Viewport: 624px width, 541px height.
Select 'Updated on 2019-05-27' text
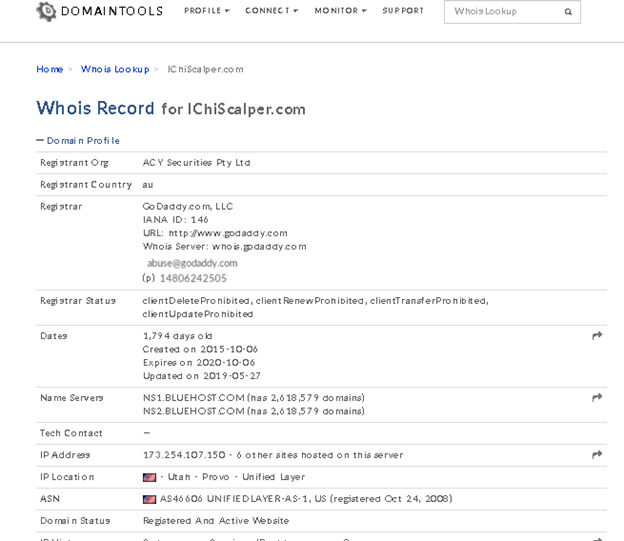(x=202, y=375)
